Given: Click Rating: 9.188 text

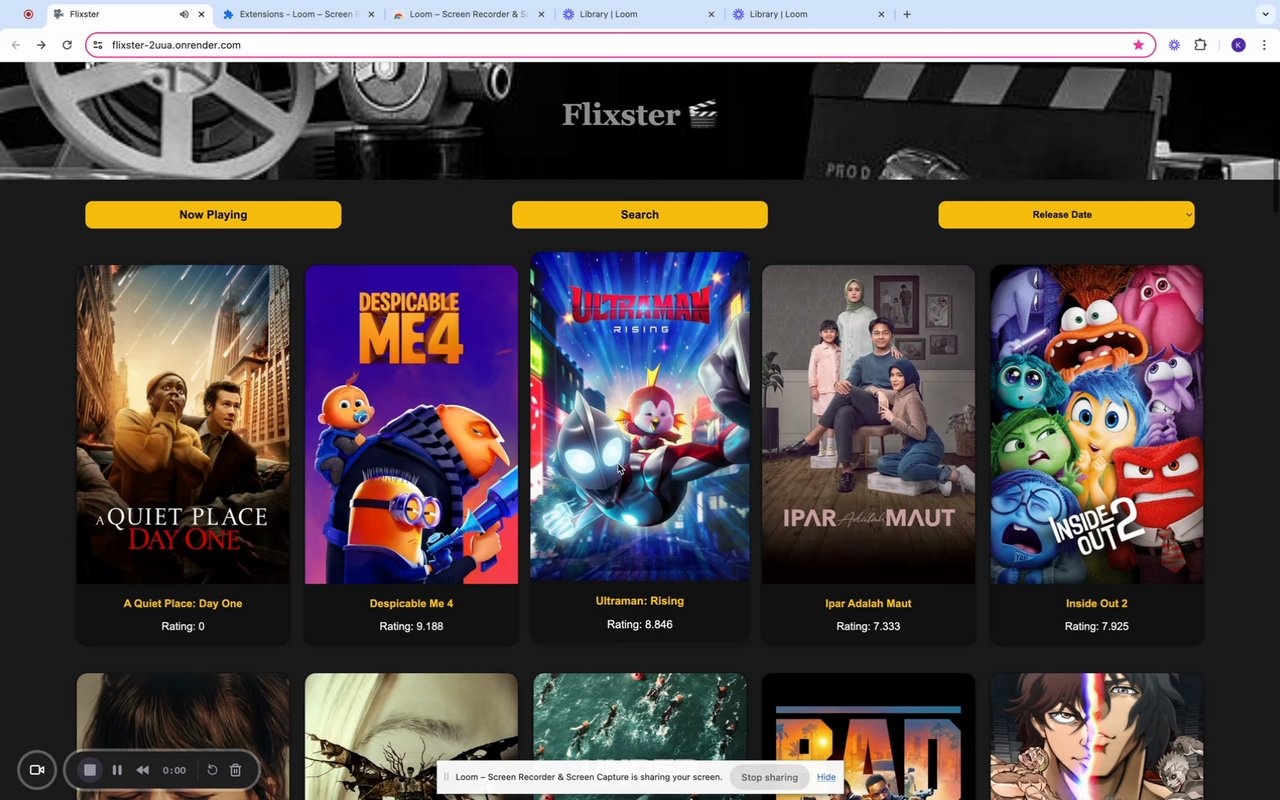Looking at the screenshot, I should pos(411,627).
